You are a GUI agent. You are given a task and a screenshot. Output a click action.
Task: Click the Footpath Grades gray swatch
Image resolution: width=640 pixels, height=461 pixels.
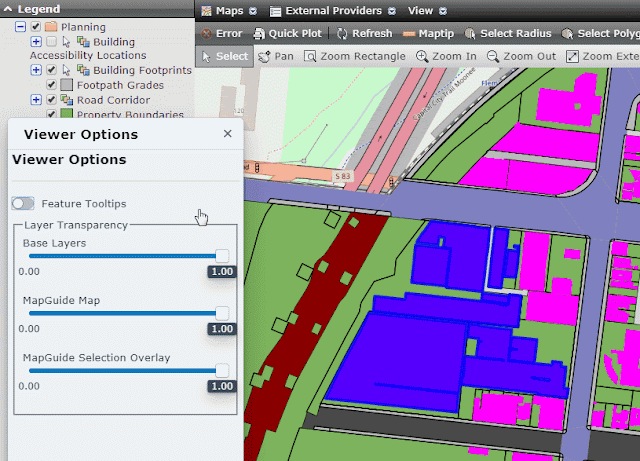click(x=67, y=85)
